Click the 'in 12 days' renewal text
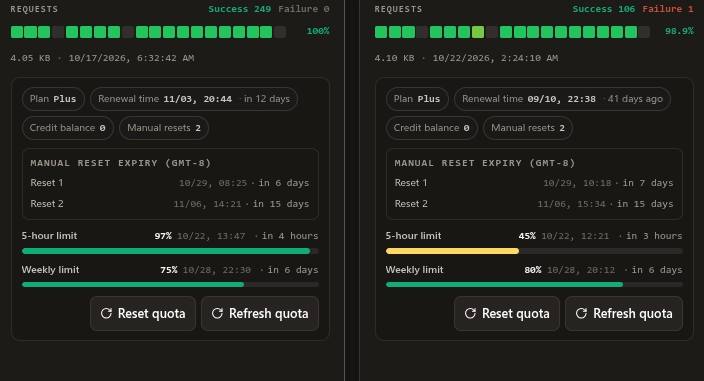The height and width of the screenshot is (381, 704). (x=267, y=99)
